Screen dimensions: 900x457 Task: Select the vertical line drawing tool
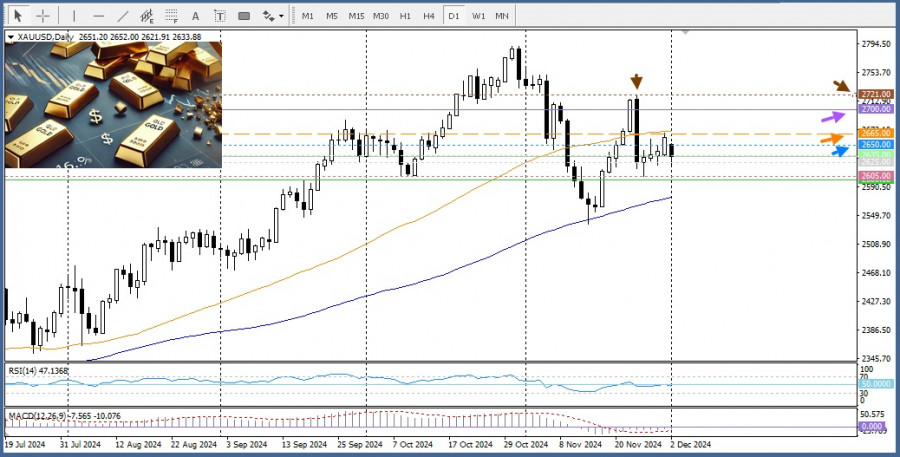[72, 16]
